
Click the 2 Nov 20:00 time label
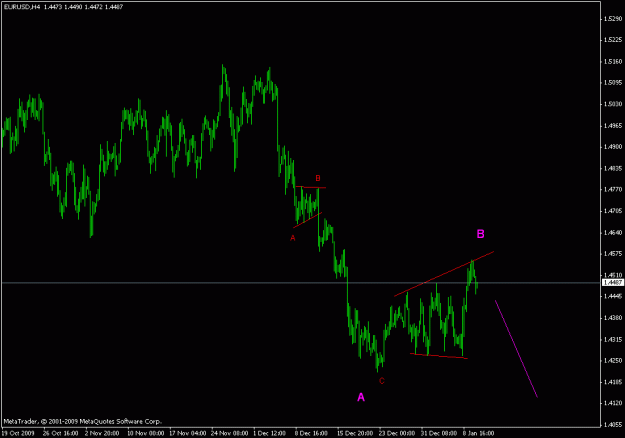click(x=102, y=433)
